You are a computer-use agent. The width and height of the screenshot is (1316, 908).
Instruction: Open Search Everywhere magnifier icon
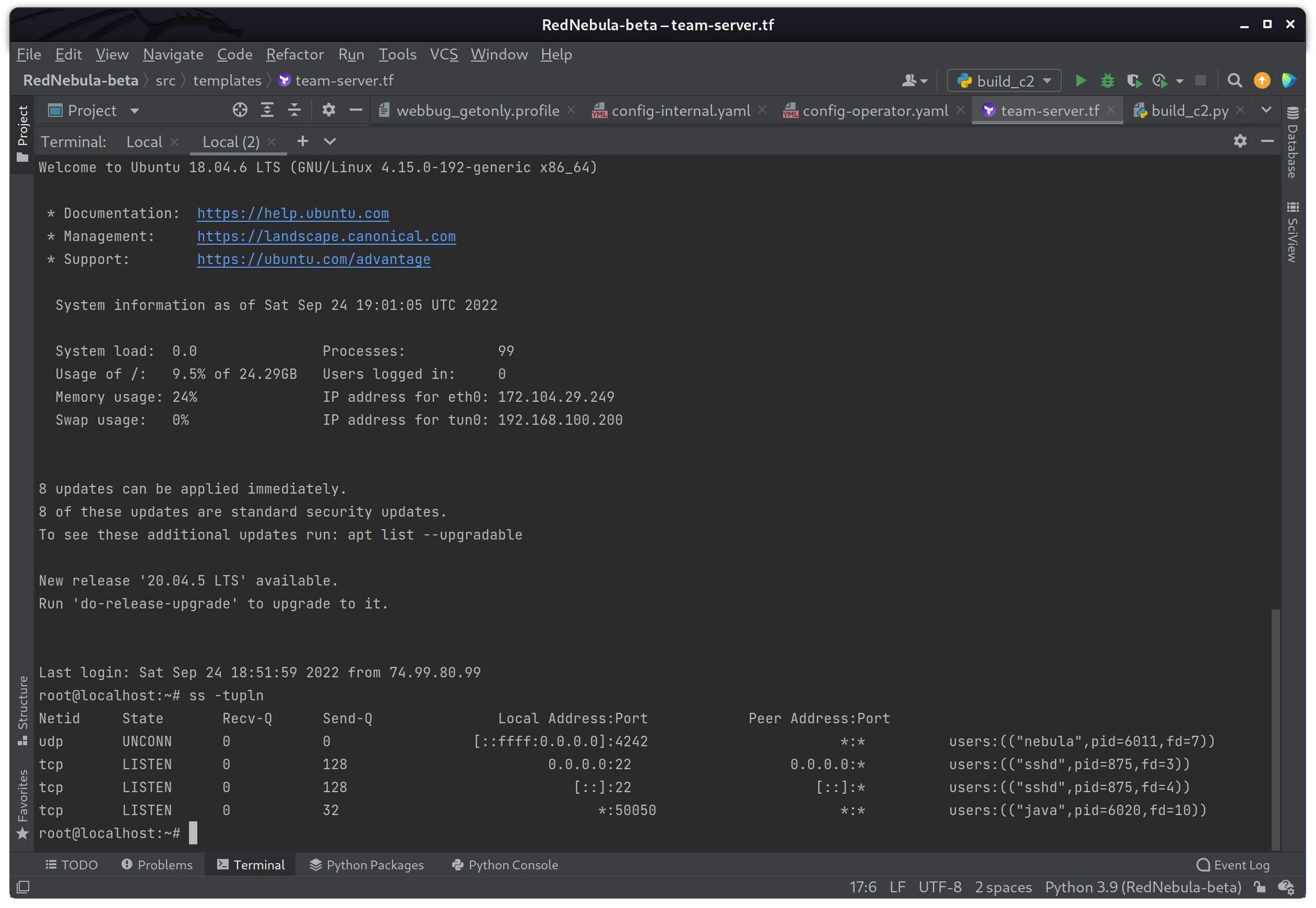(x=1234, y=81)
